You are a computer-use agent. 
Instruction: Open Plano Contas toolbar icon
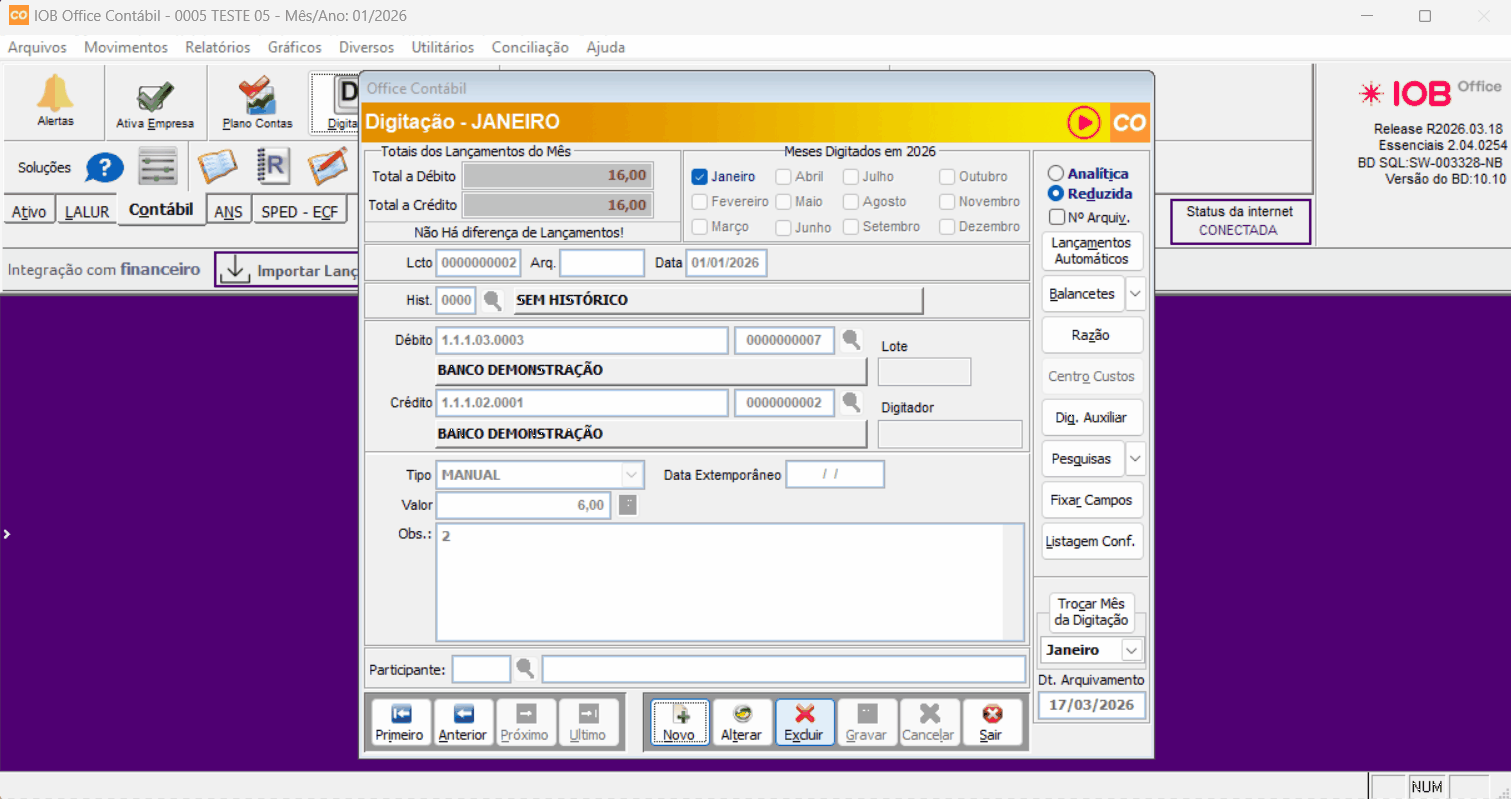point(257,97)
